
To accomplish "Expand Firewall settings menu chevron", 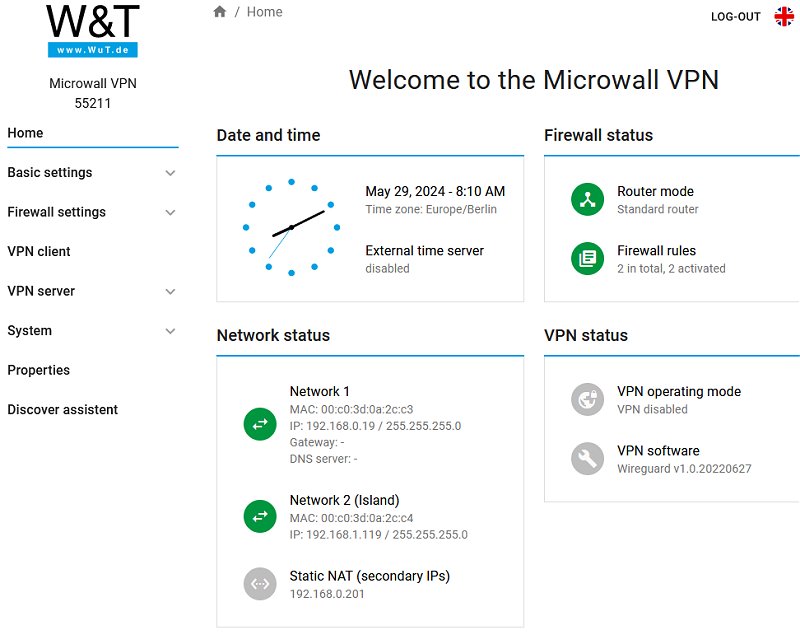I will [x=170, y=212].
